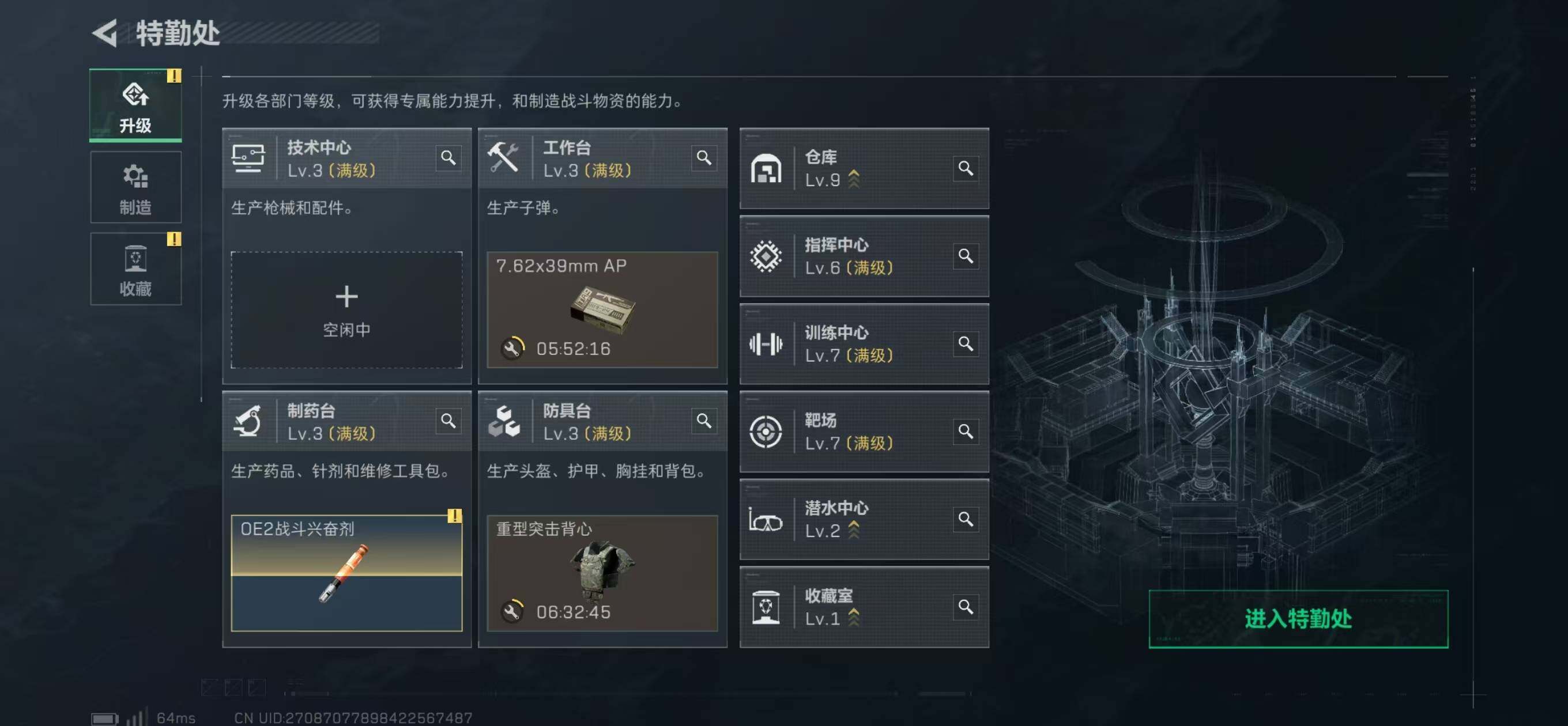
Task: Add production in the idle 空闲中 slot
Action: pyautogui.click(x=346, y=310)
